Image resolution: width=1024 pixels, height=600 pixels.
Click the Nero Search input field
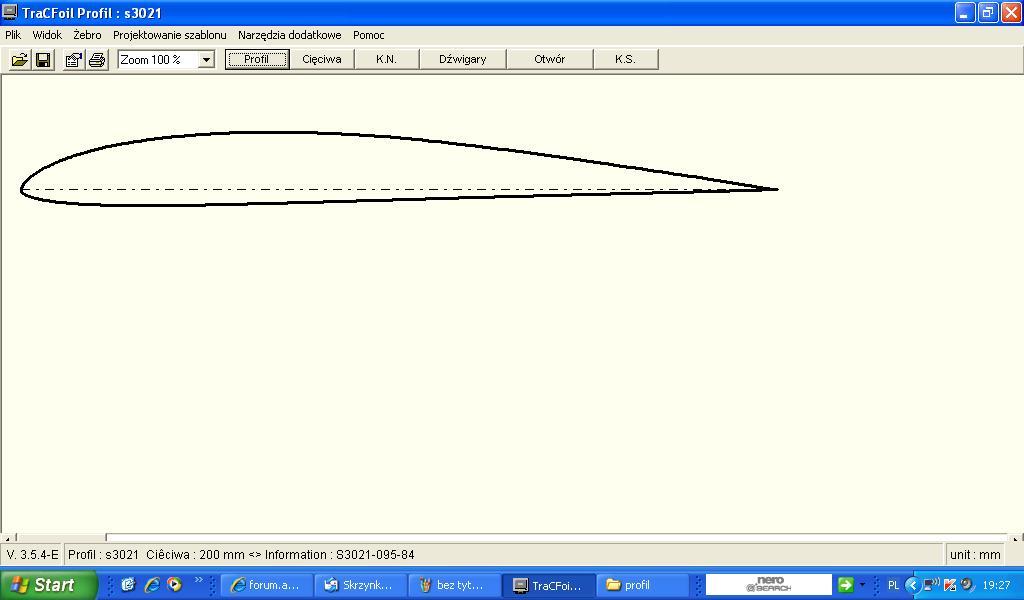[768, 585]
